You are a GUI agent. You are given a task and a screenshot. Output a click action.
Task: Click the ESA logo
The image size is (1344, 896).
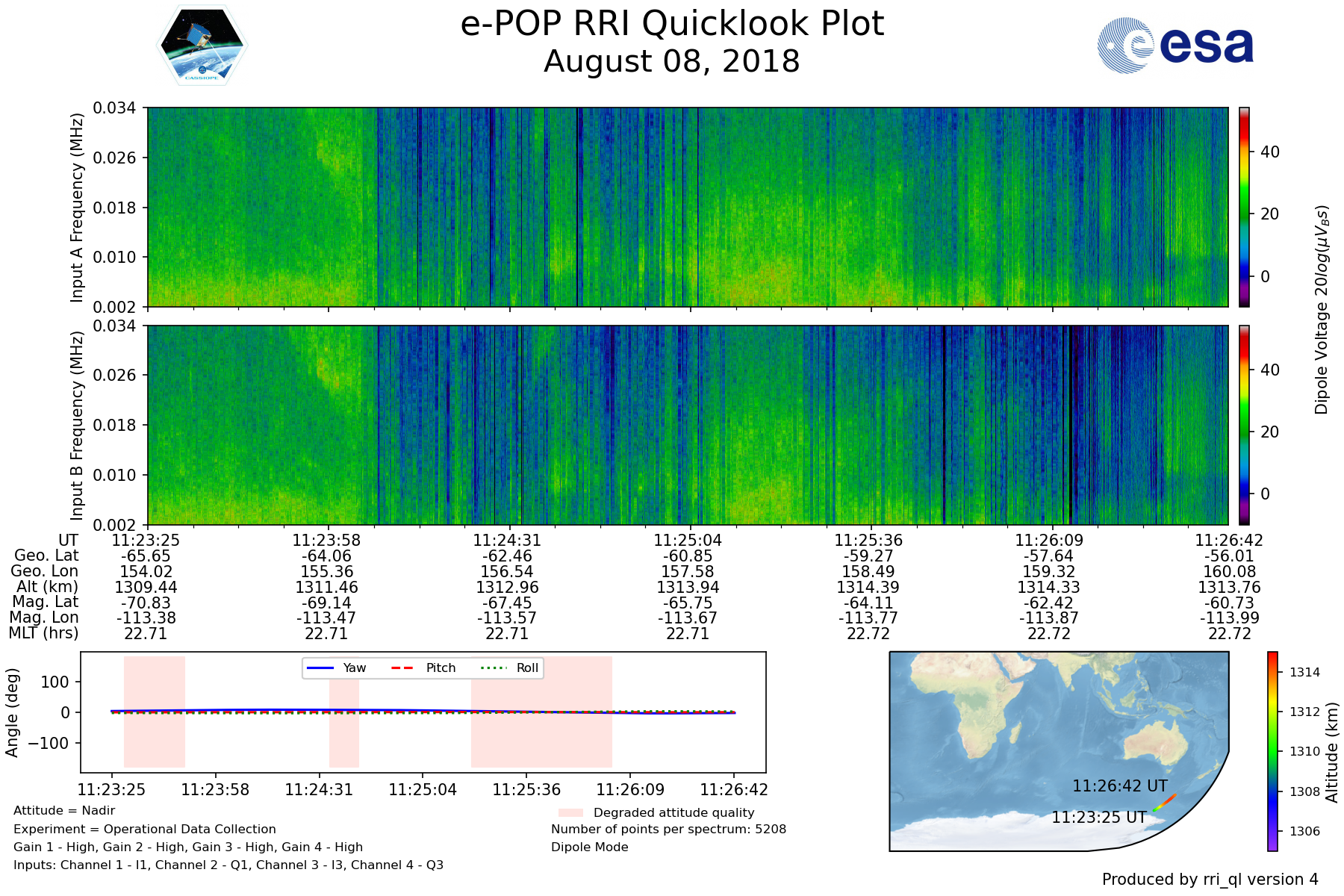(x=1175, y=46)
